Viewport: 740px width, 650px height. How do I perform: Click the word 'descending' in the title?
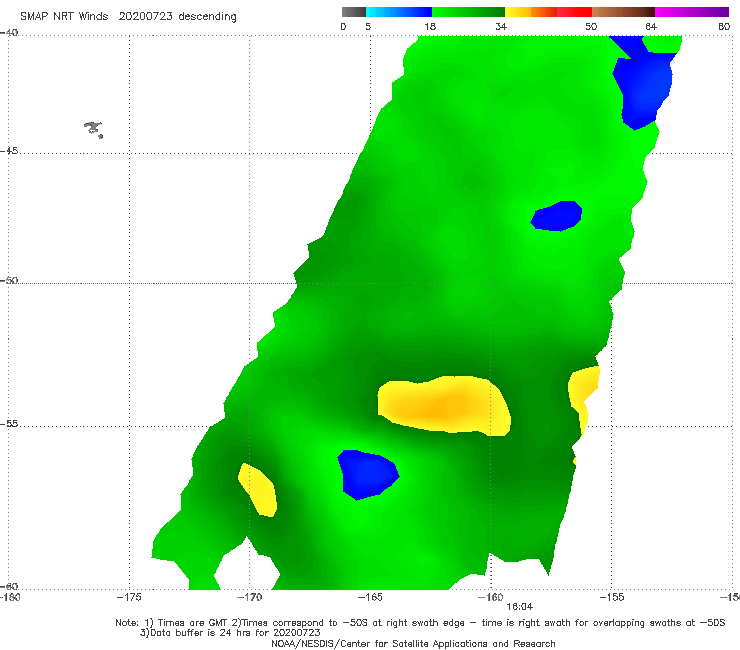207,17
